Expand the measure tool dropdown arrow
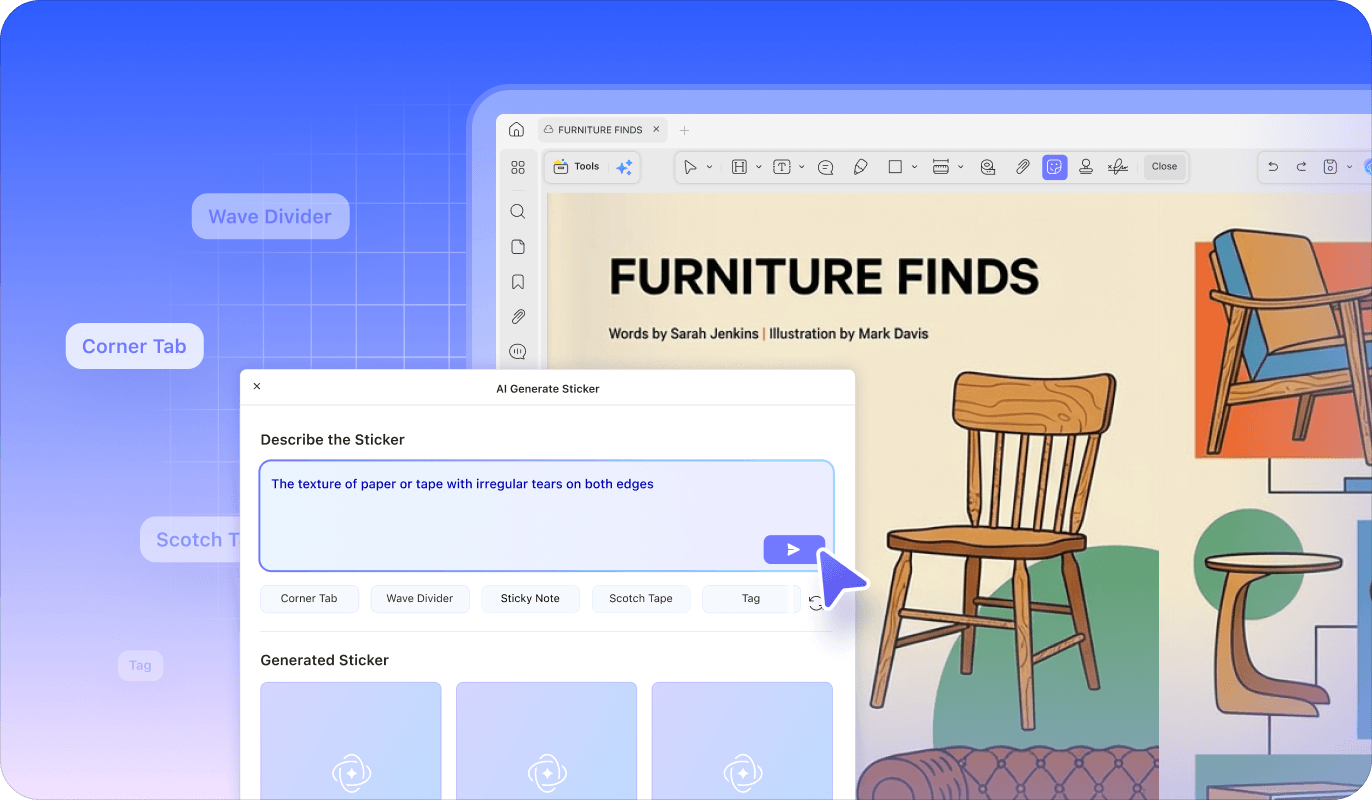Screen dimensions: 1372x800 (x=960, y=167)
